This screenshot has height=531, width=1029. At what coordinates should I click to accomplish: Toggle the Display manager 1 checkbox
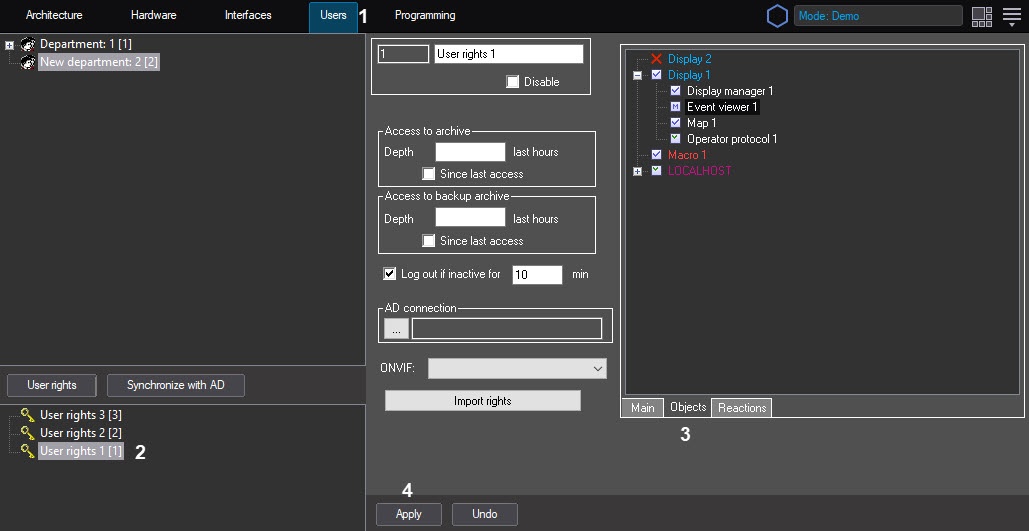click(675, 91)
